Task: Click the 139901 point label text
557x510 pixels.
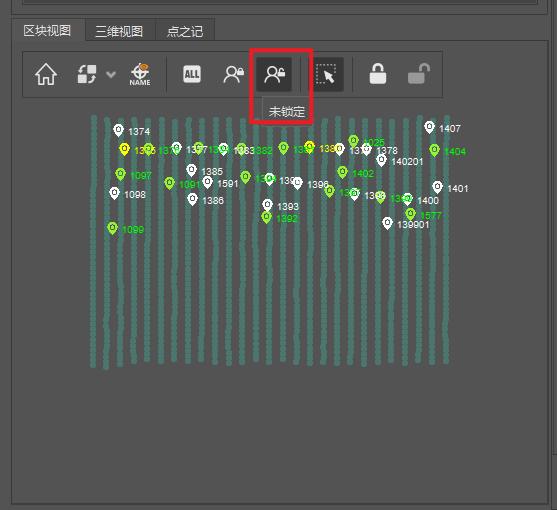Action: (x=413, y=225)
